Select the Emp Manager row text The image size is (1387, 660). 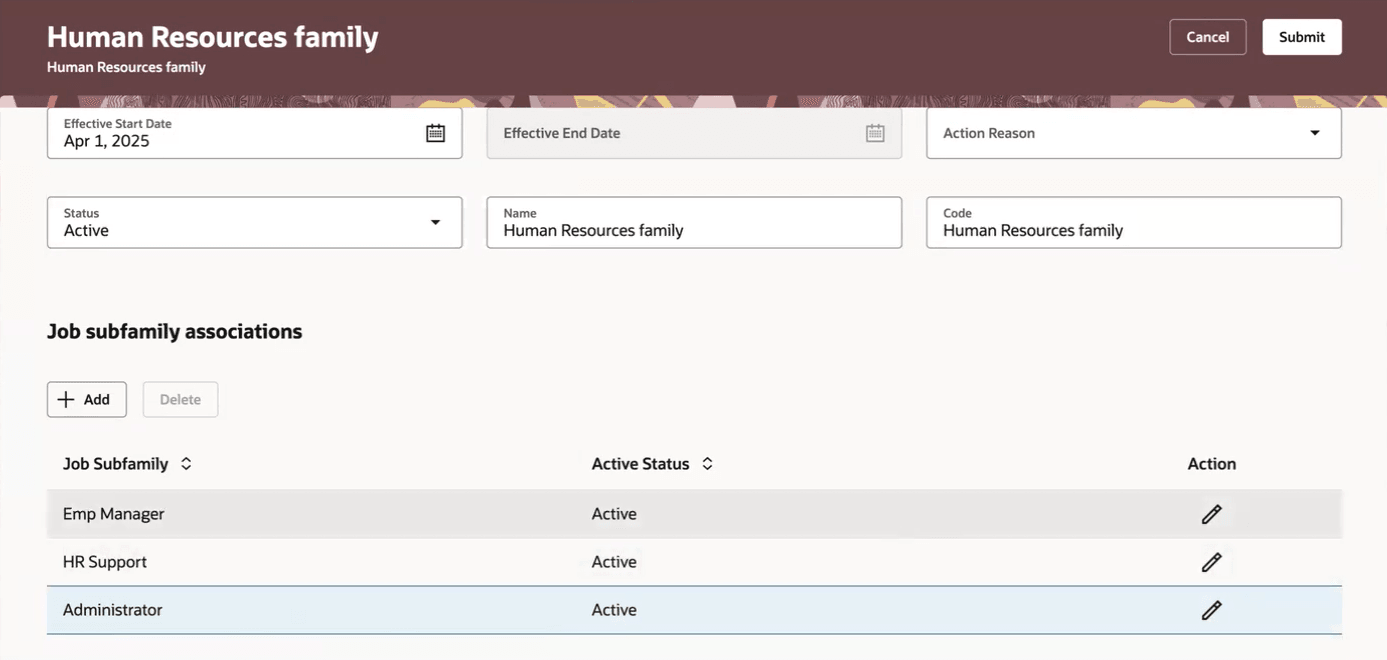[x=114, y=514]
